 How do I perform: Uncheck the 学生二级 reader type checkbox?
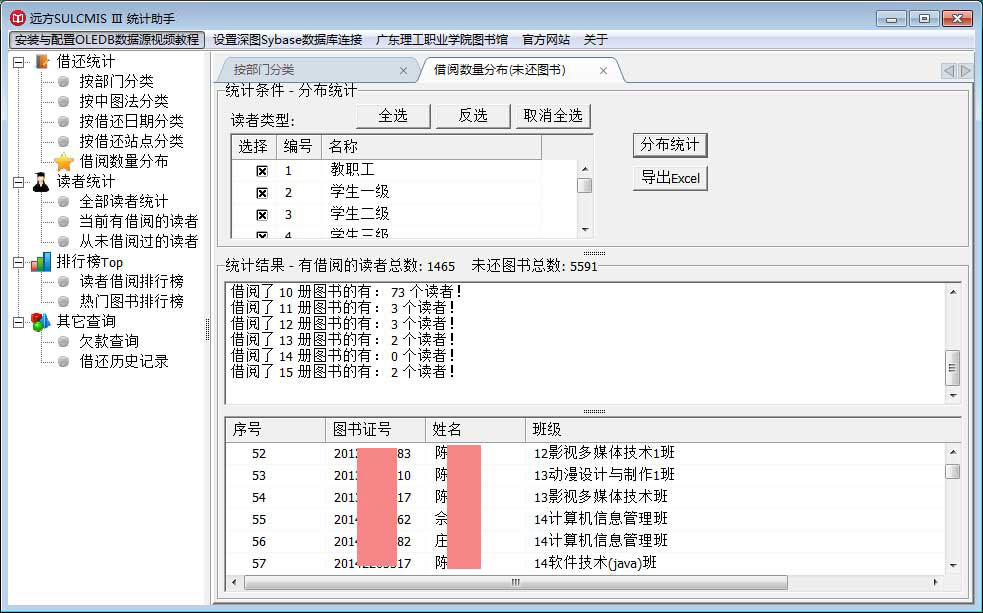coord(262,215)
